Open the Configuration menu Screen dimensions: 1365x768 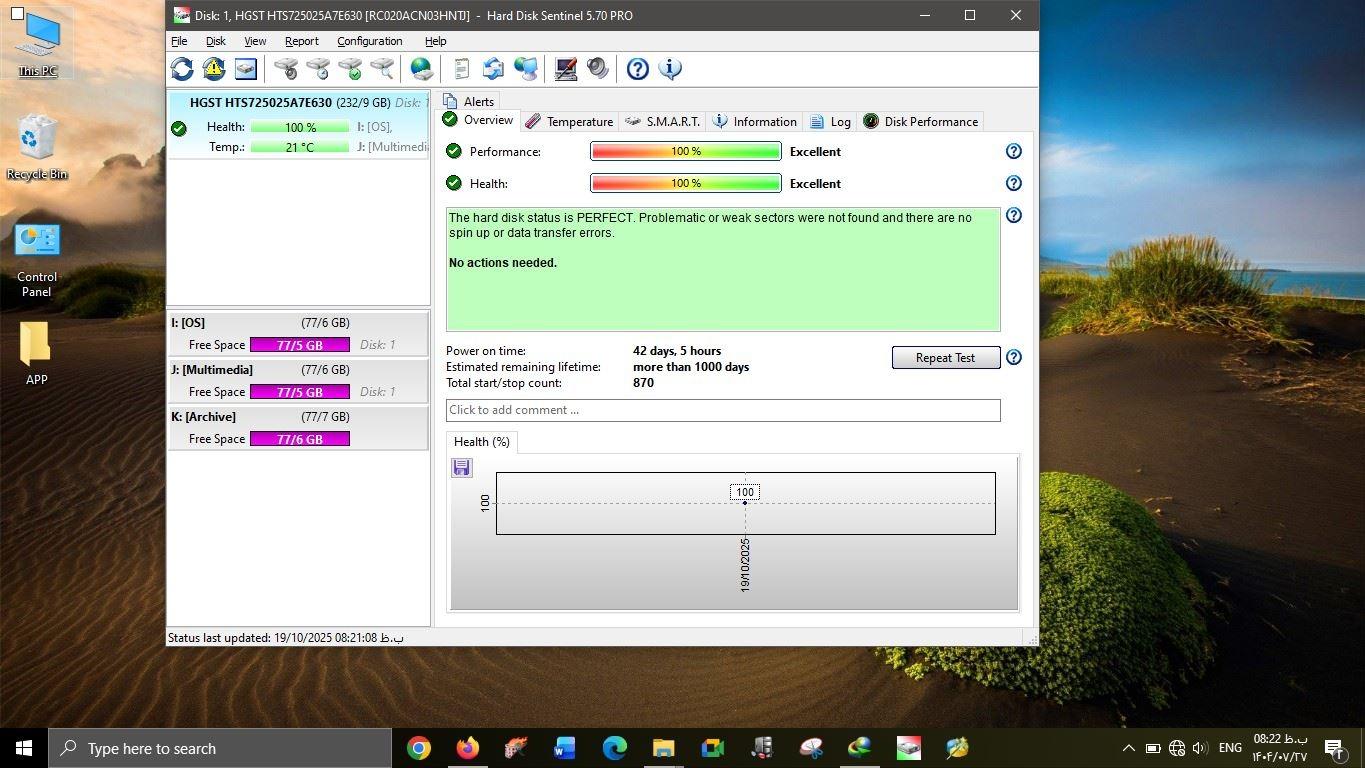(x=369, y=41)
